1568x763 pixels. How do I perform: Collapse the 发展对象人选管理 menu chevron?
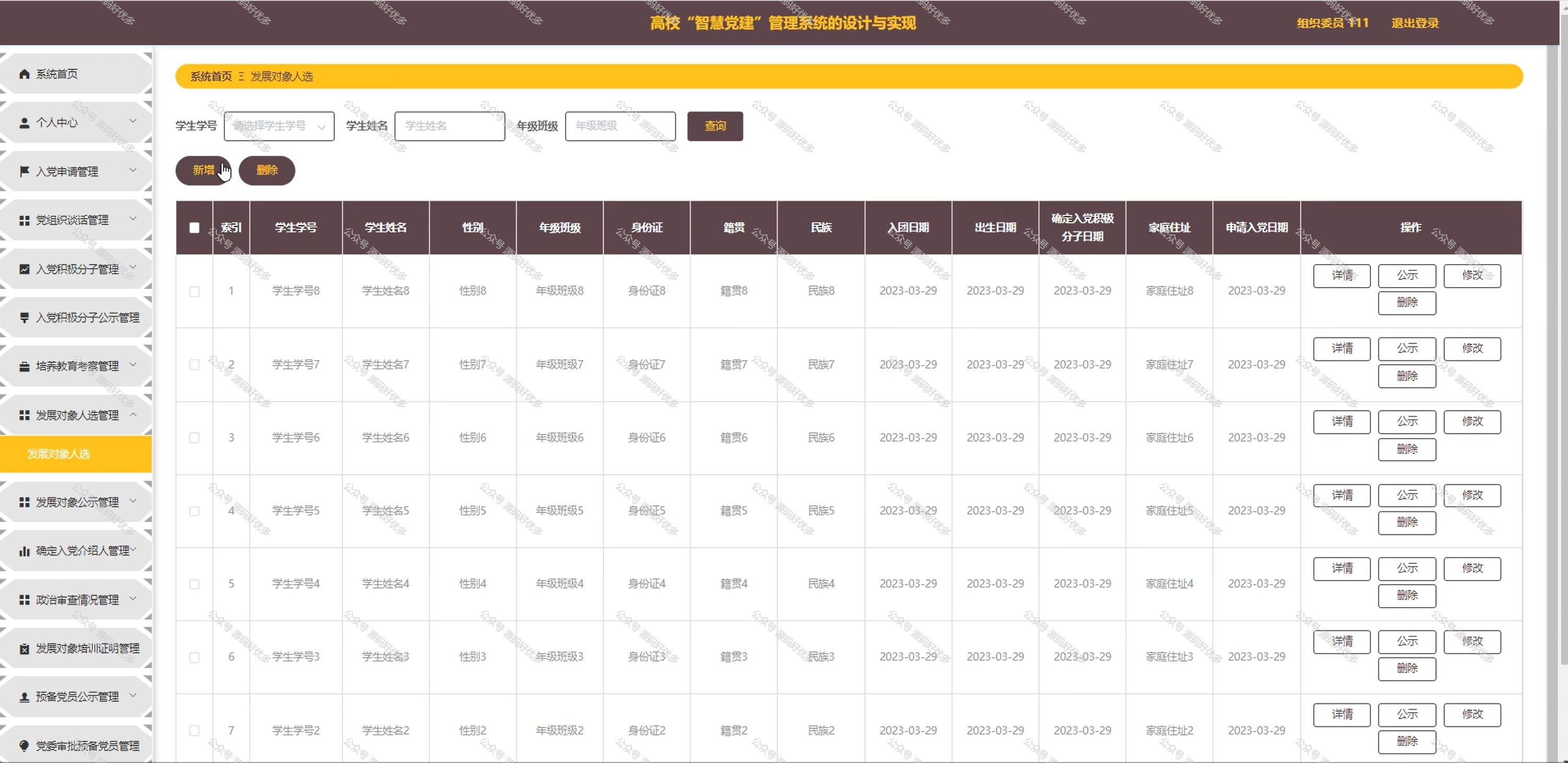(x=133, y=414)
